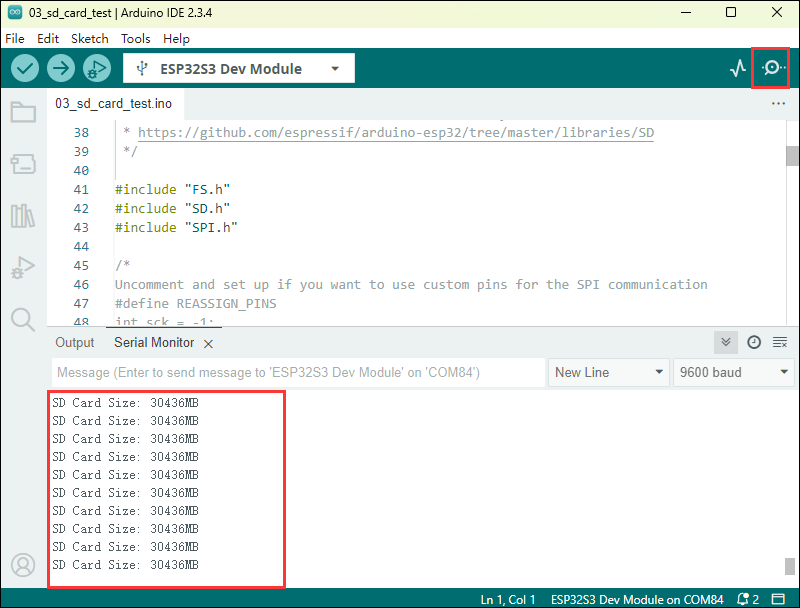Click the ESP32S3 Dev Module on COM84 status
The height and width of the screenshot is (608, 800).
637,599
